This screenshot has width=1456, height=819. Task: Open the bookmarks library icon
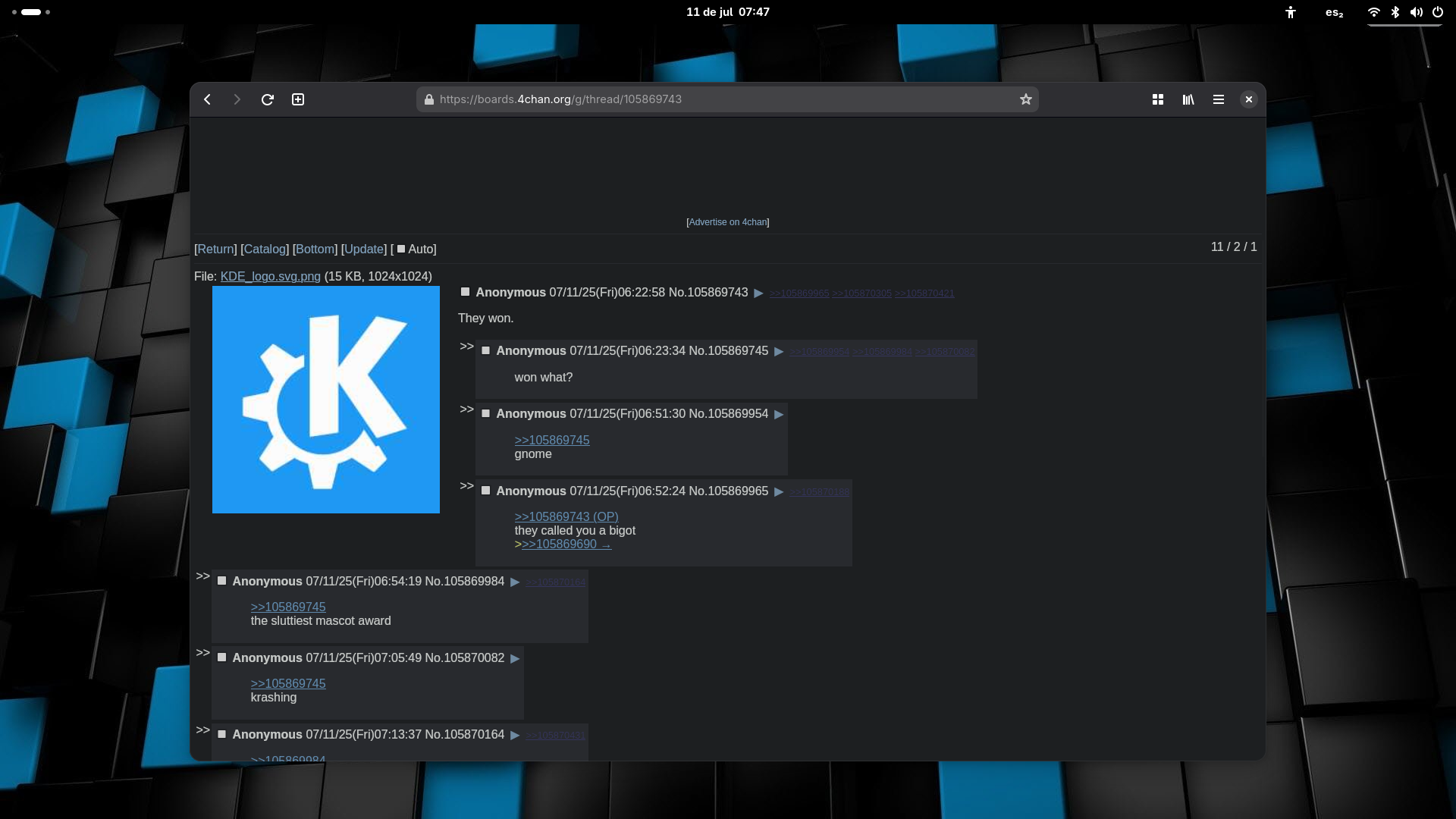(x=1188, y=99)
